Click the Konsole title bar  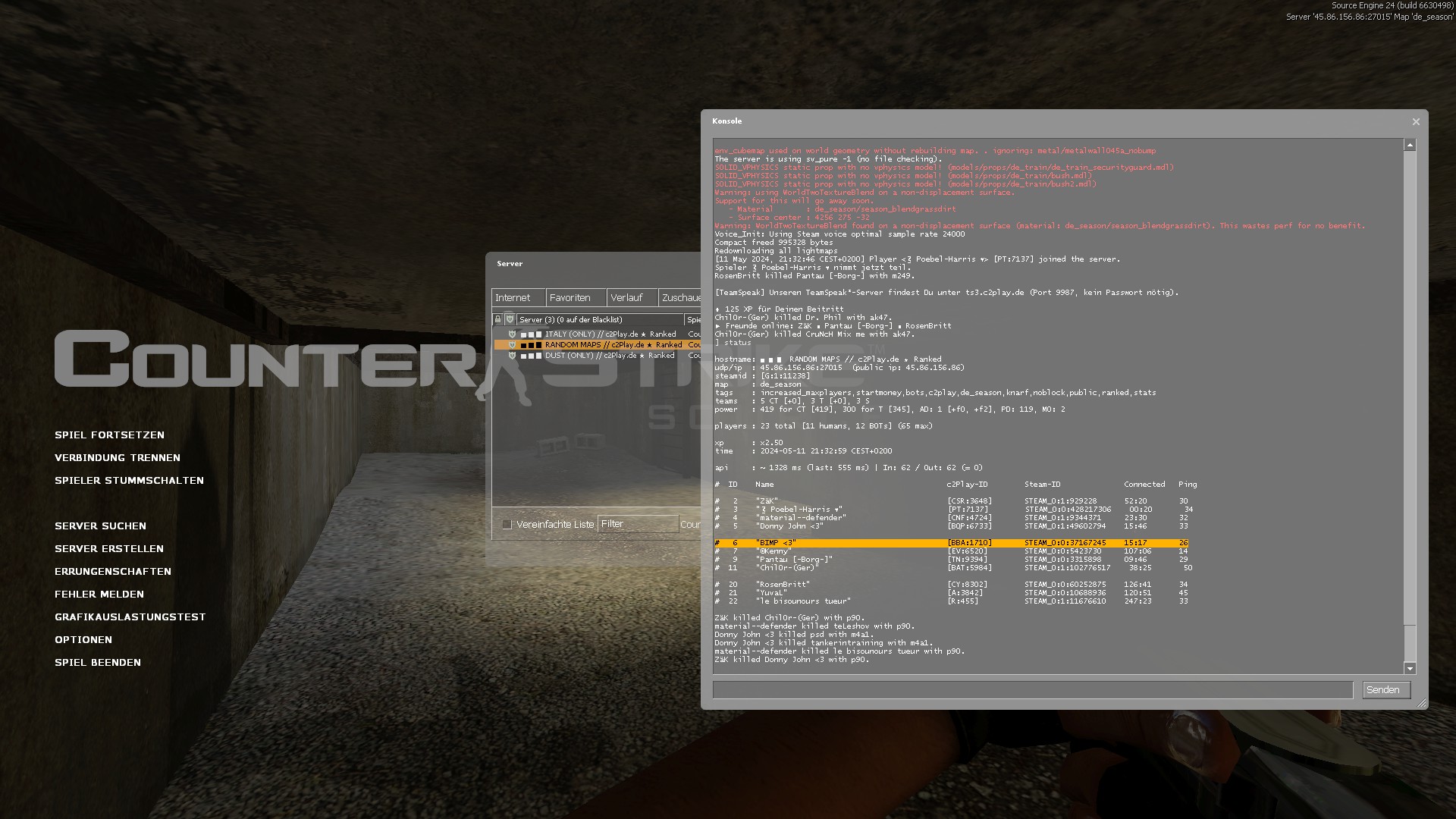click(1058, 121)
